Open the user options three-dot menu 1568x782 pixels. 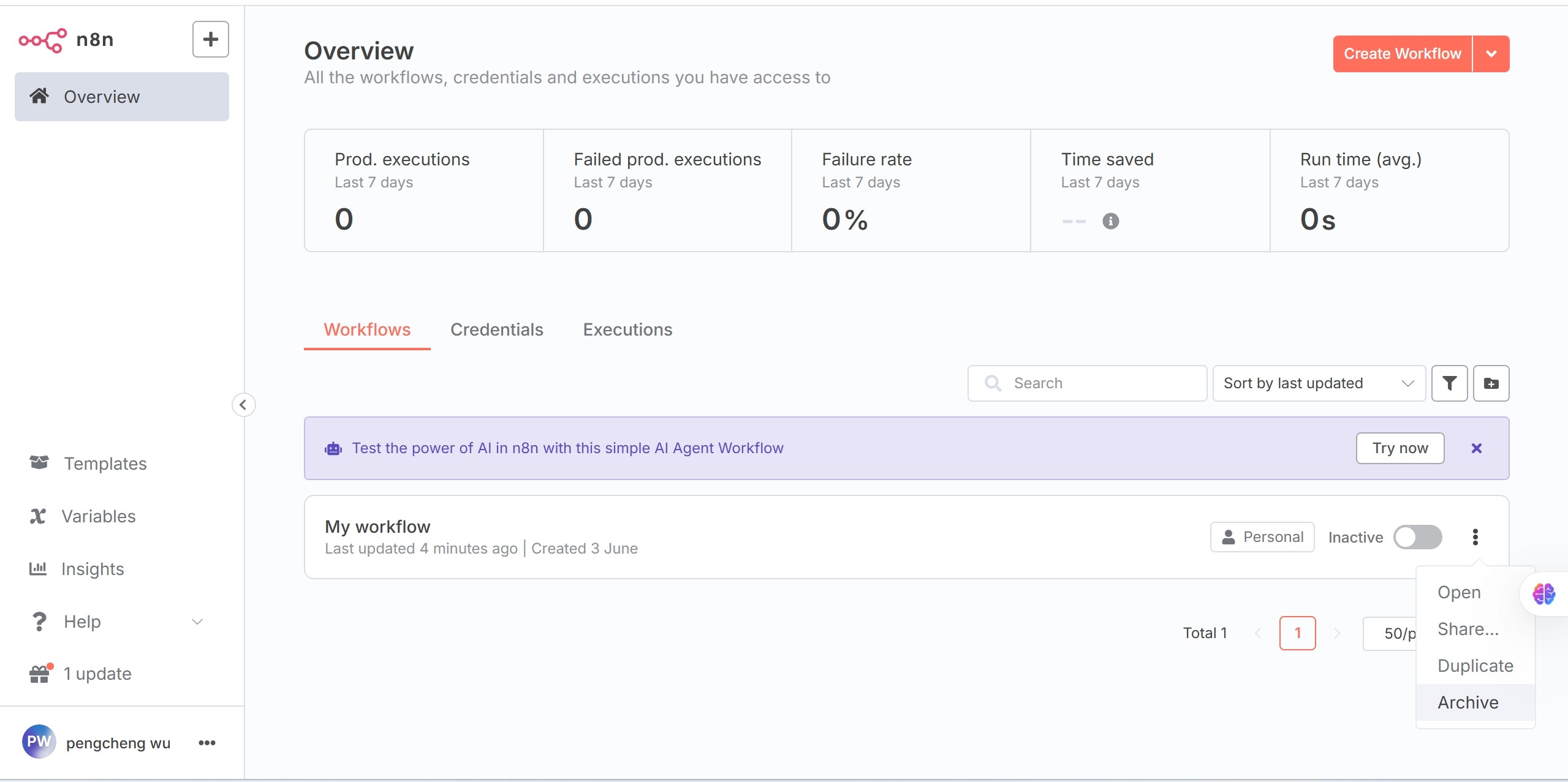(x=207, y=743)
